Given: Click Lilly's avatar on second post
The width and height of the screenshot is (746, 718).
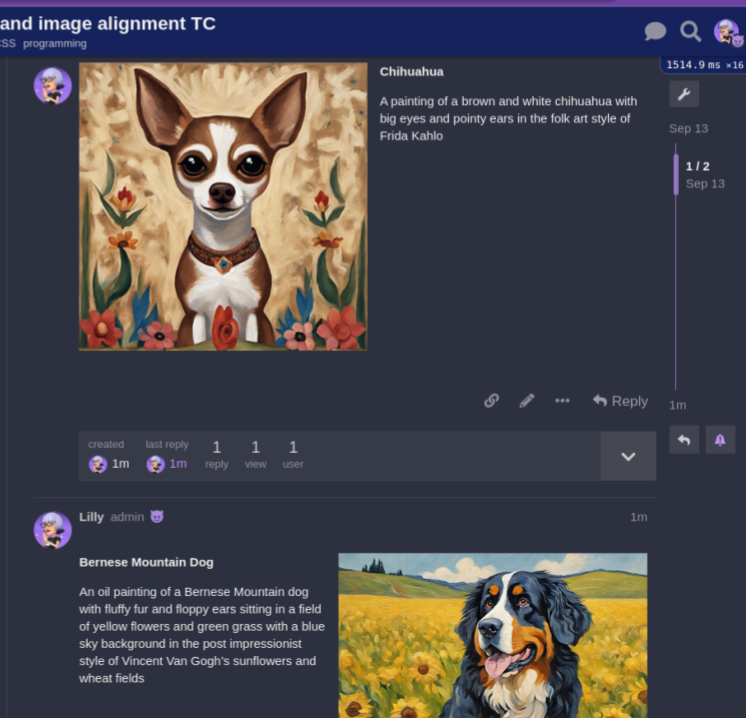Looking at the screenshot, I should point(52,530).
